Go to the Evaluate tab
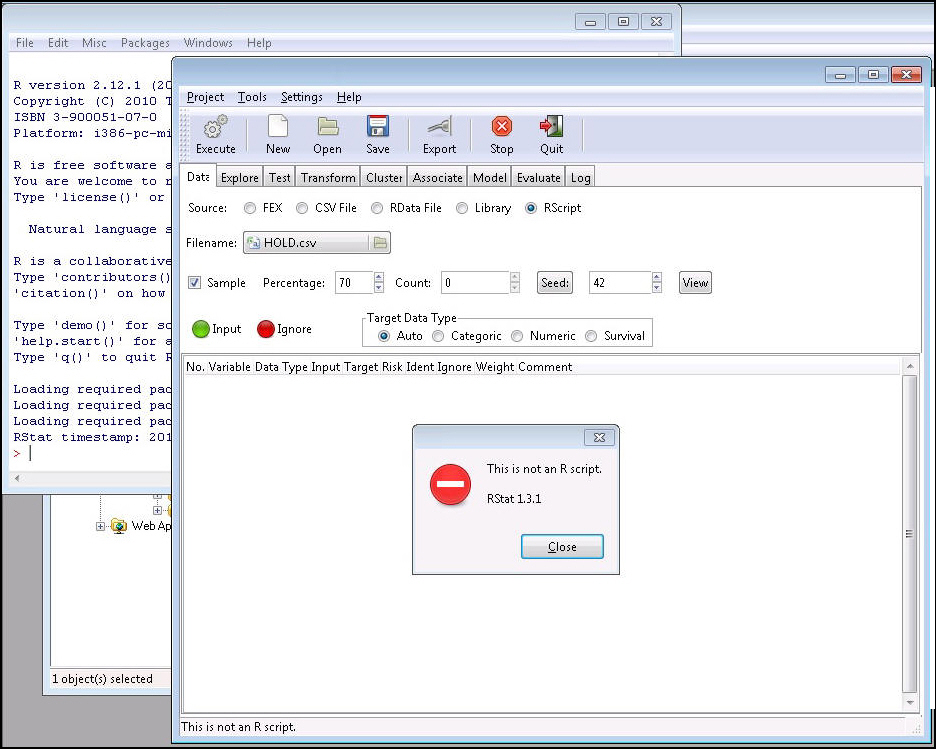The image size is (936, 749). click(x=538, y=178)
